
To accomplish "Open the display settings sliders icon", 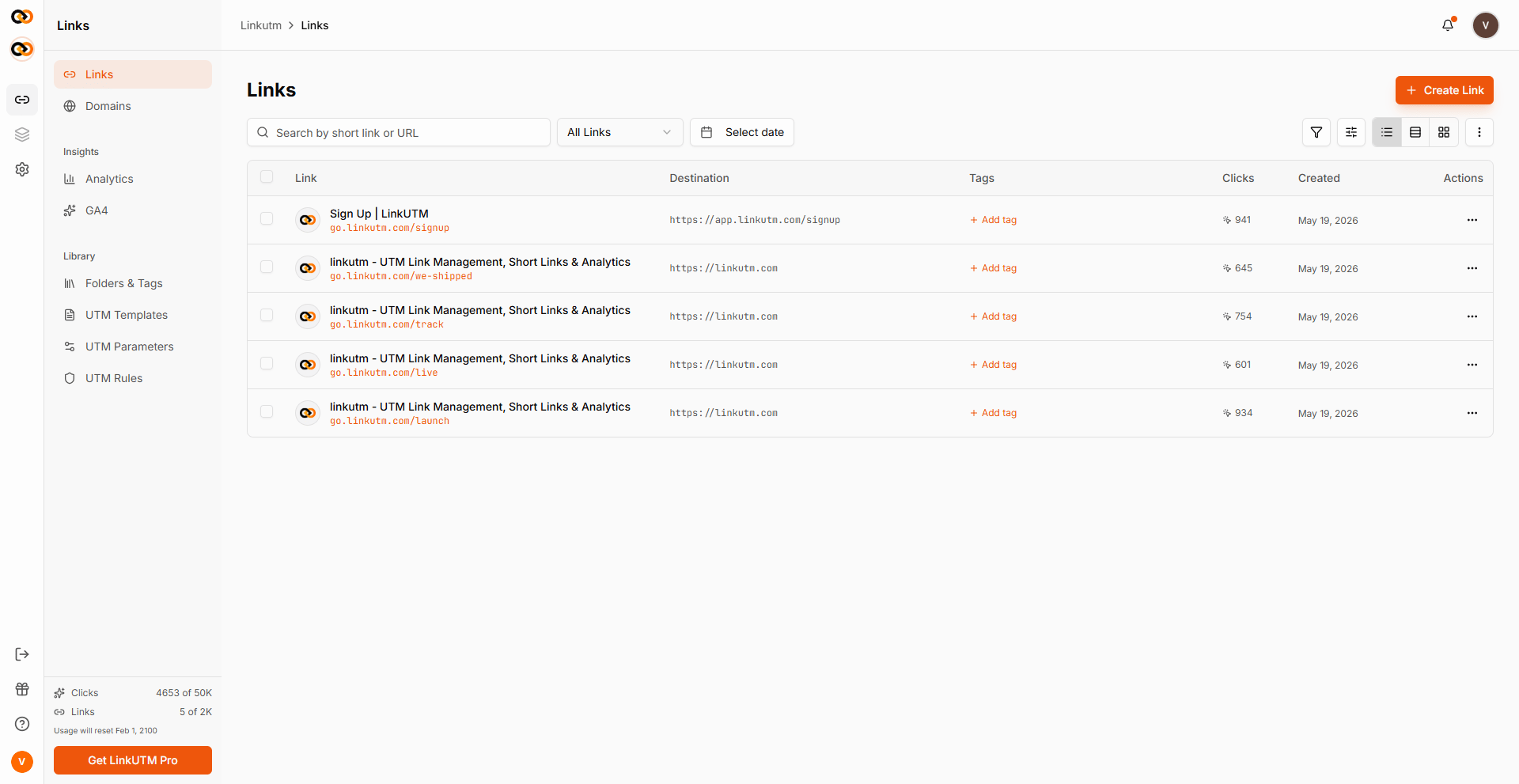I will pos(1351,132).
